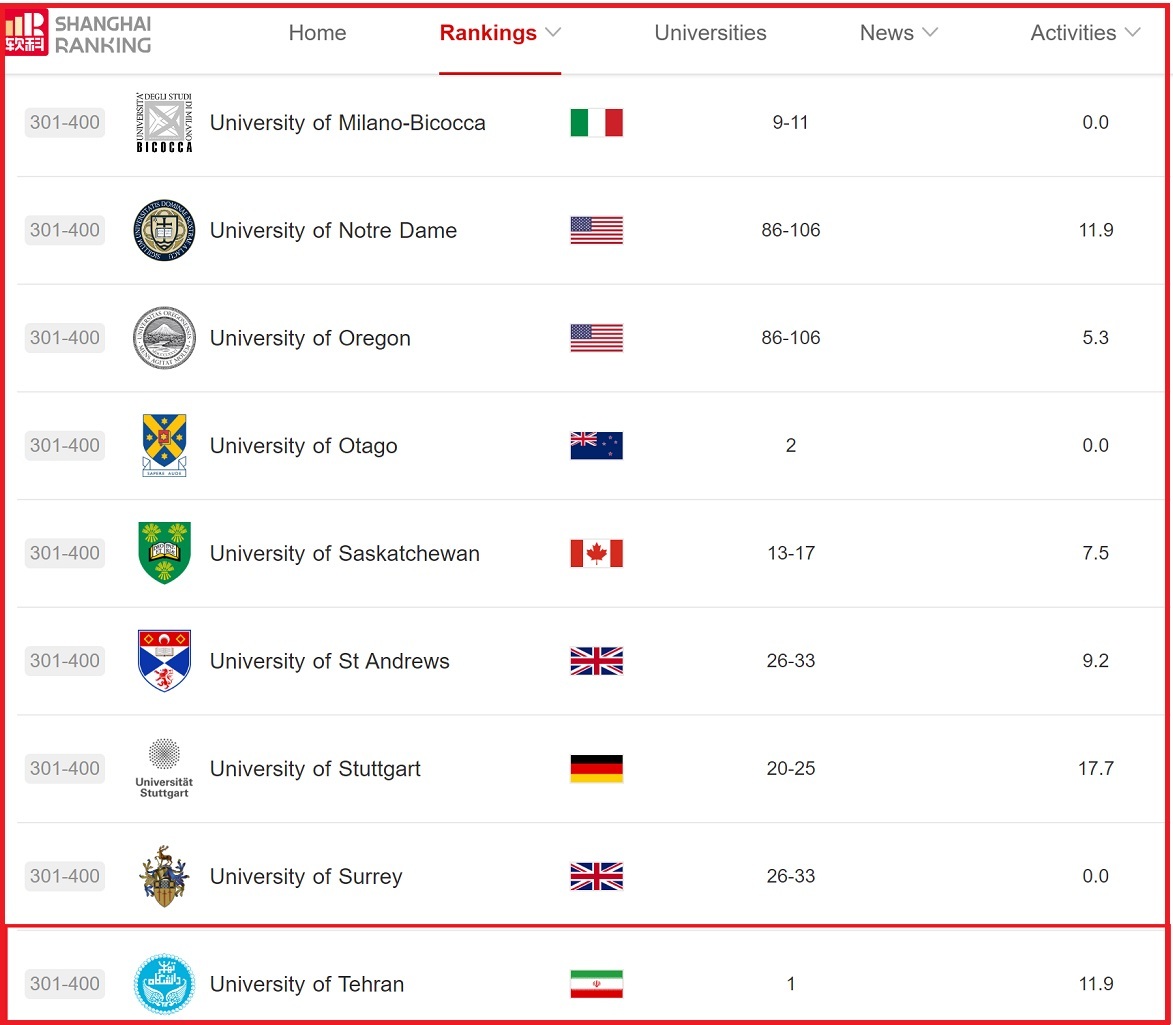The height and width of the screenshot is (1025, 1173).
Task: Open the Activities dropdown menu
Action: click(x=1085, y=33)
